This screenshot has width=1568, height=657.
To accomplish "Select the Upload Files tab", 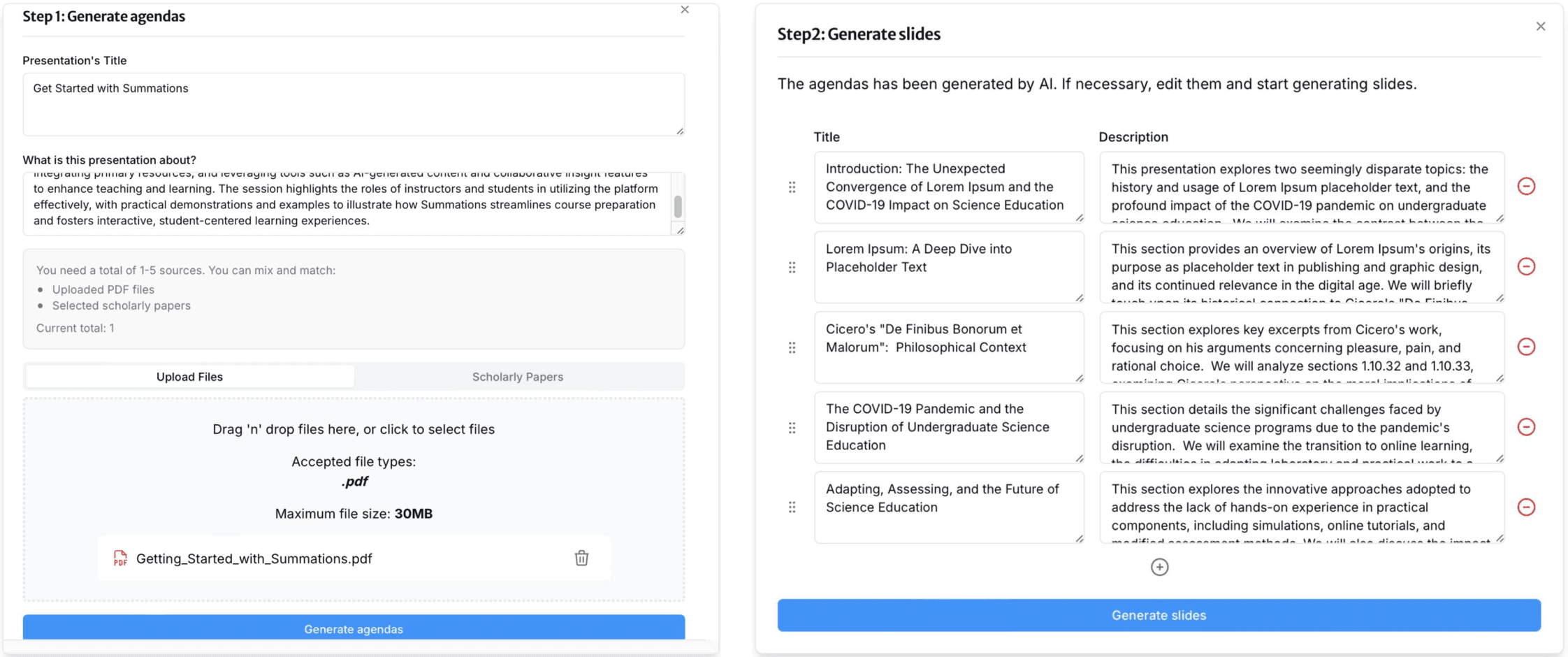I will (189, 377).
